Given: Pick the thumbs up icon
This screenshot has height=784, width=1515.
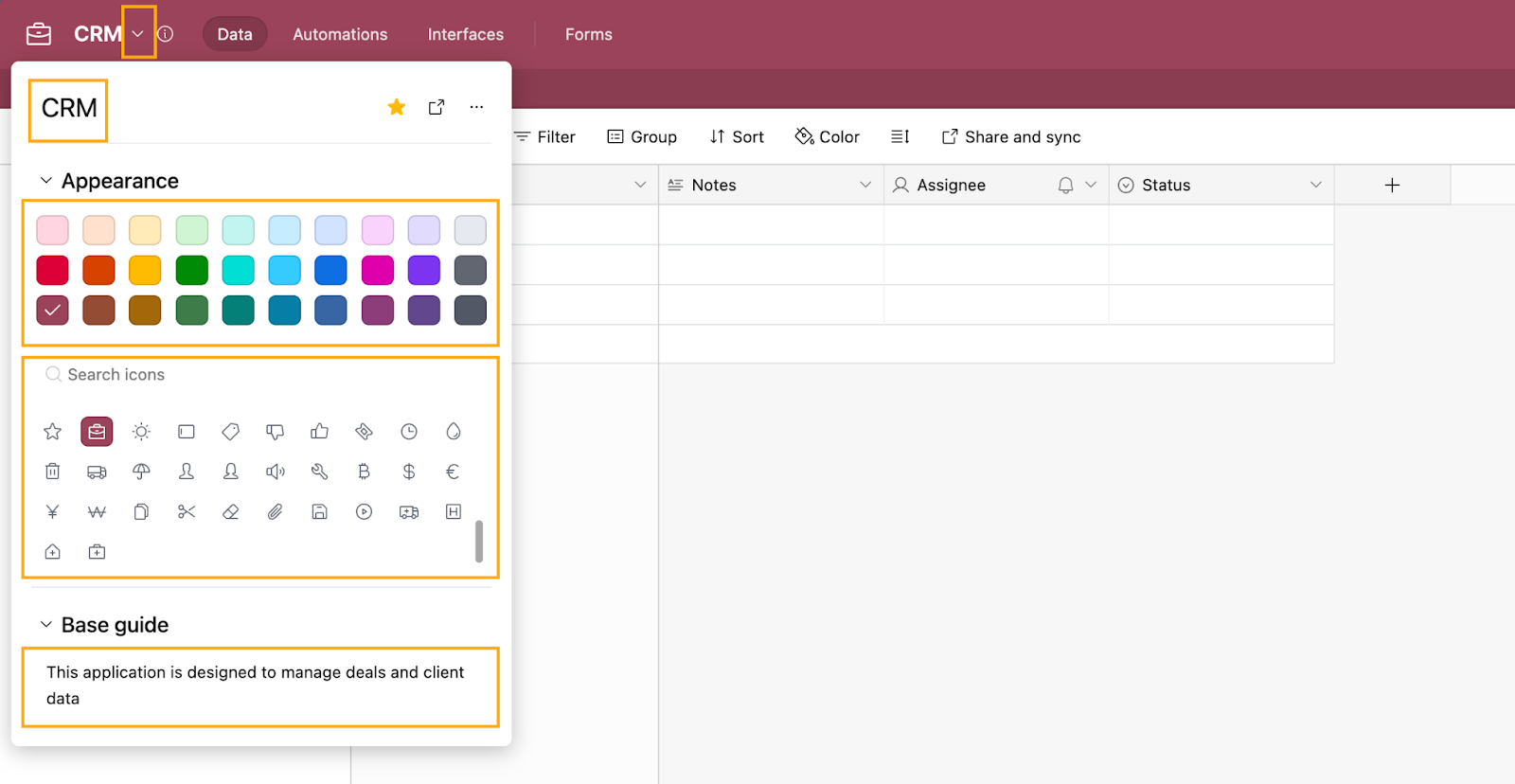Looking at the screenshot, I should (x=320, y=432).
